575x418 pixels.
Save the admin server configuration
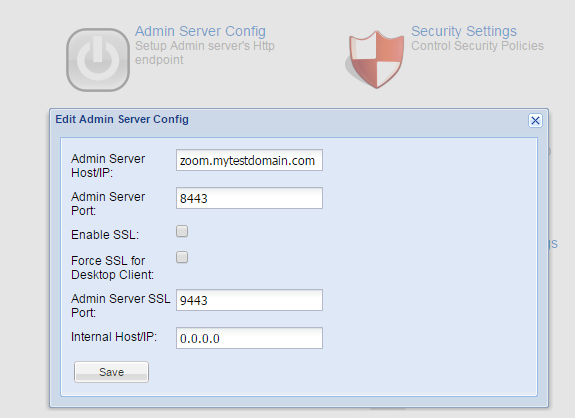point(111,372)
